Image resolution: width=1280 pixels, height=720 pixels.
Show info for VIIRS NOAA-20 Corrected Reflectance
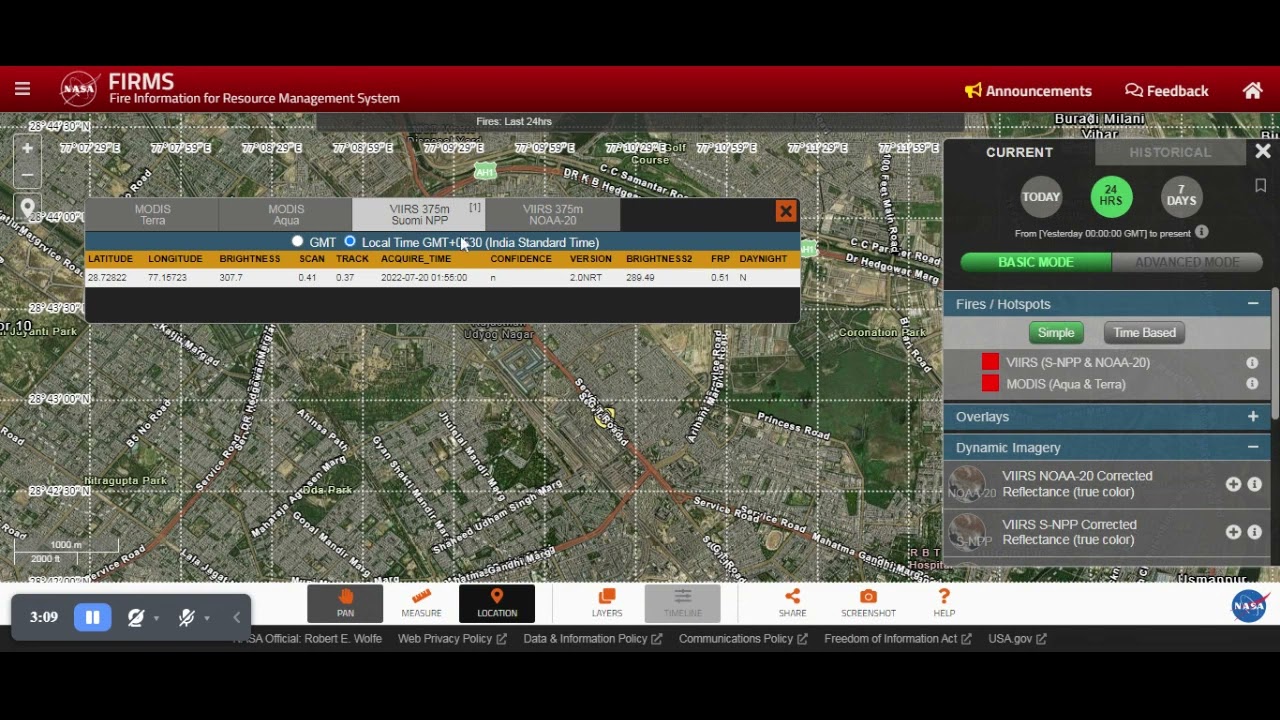point(1254,484)
